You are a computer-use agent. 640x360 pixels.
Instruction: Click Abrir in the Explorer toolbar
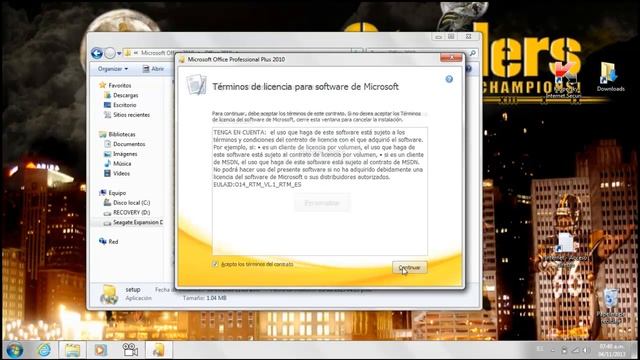pyautogui.click(x=153, y=69)
